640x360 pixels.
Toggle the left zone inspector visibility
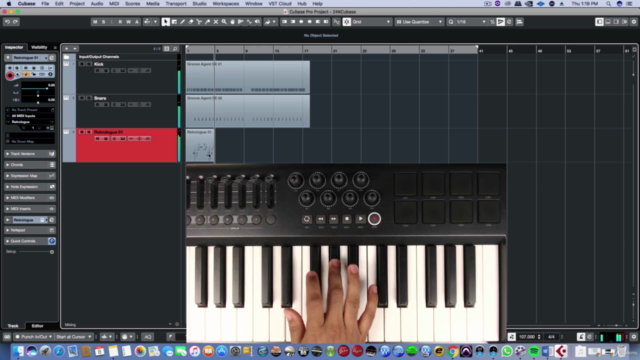(x=599, y=22)
